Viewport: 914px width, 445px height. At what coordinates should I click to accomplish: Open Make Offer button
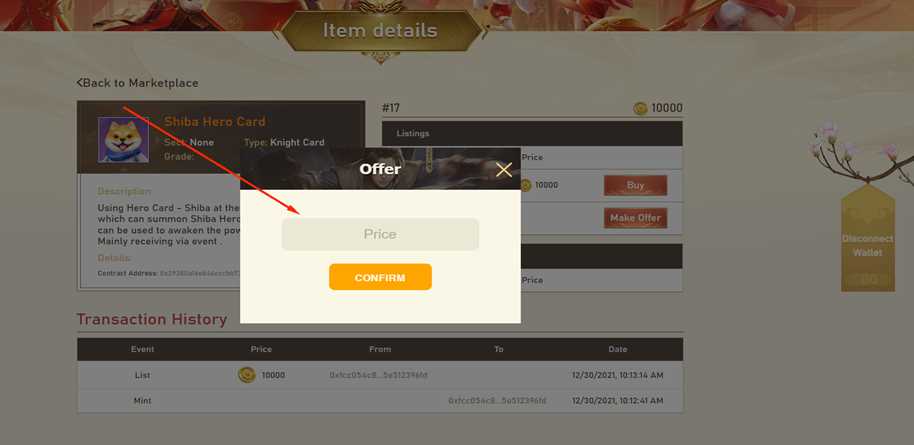click(x=635, y=218)
